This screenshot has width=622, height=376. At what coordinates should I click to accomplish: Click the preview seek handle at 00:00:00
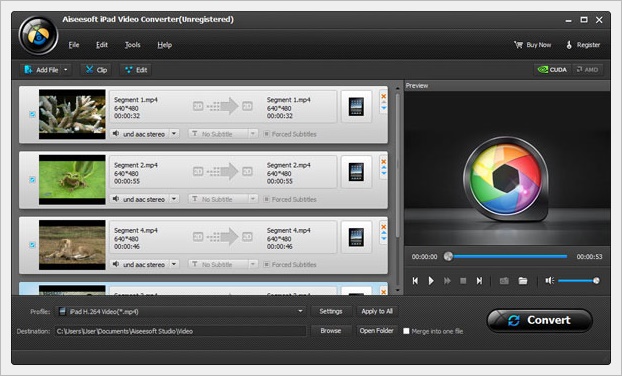448,256
